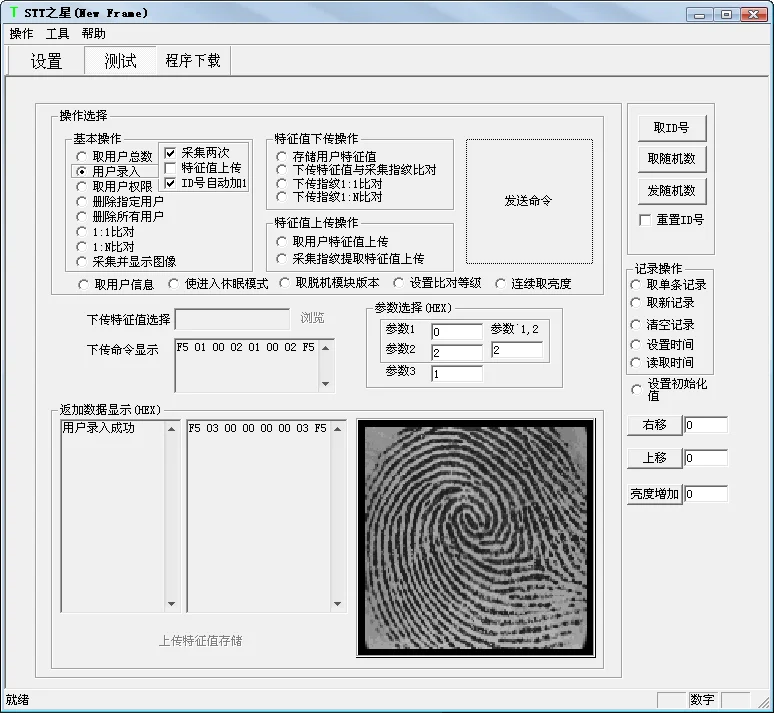
Task: Click the 下传特征值选择 path field
Action: pos(232,319)
